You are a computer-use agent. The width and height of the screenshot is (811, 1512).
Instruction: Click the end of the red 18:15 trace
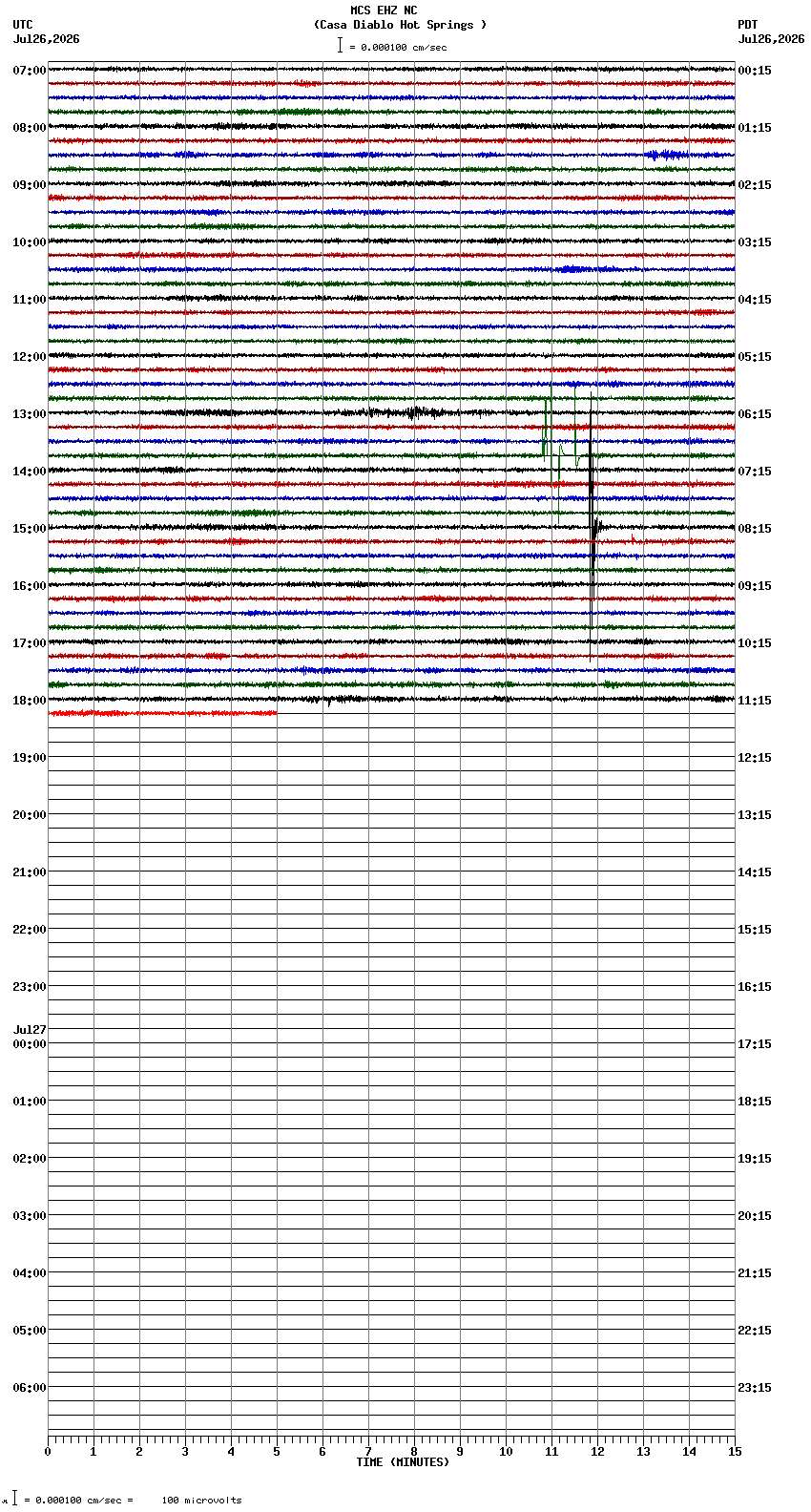click(x=276, y=713)
